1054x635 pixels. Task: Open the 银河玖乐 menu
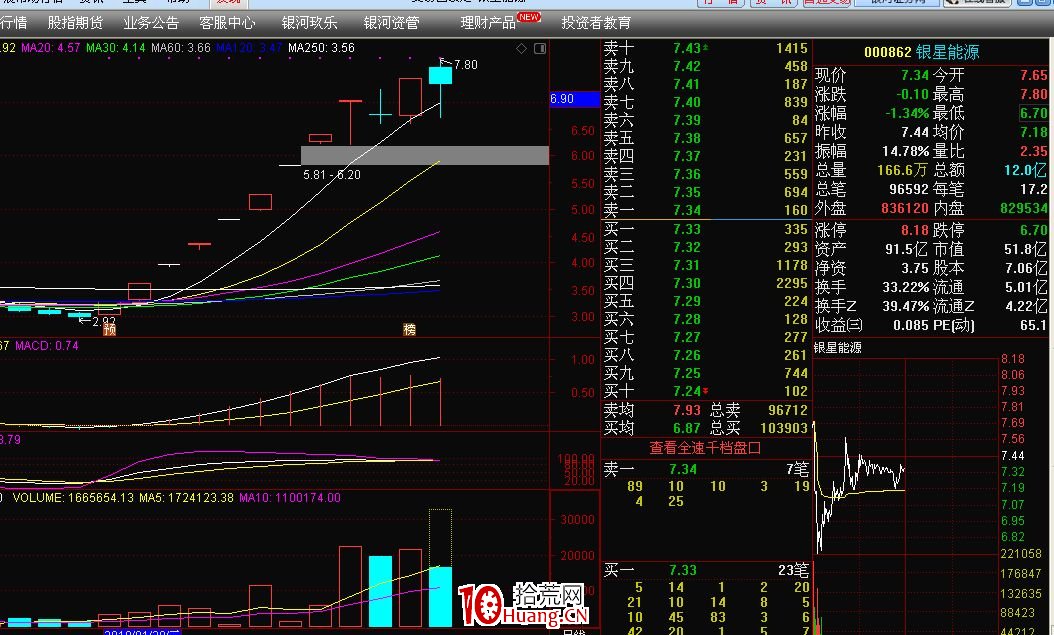[309, 23]
